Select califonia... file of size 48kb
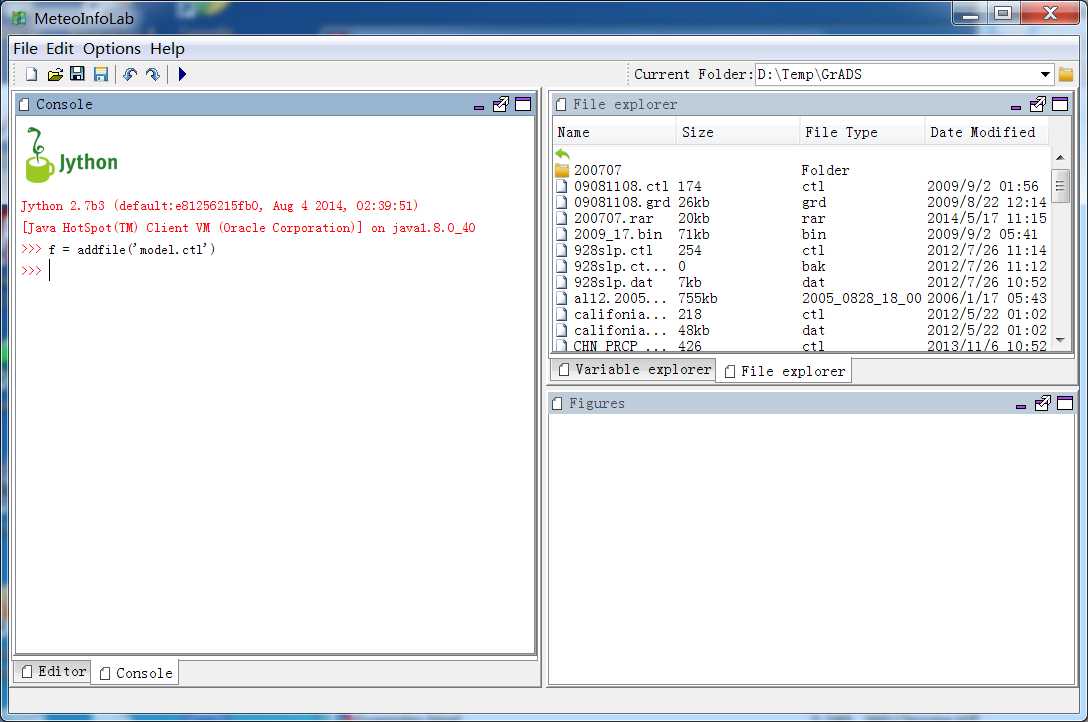 [801, 329]
